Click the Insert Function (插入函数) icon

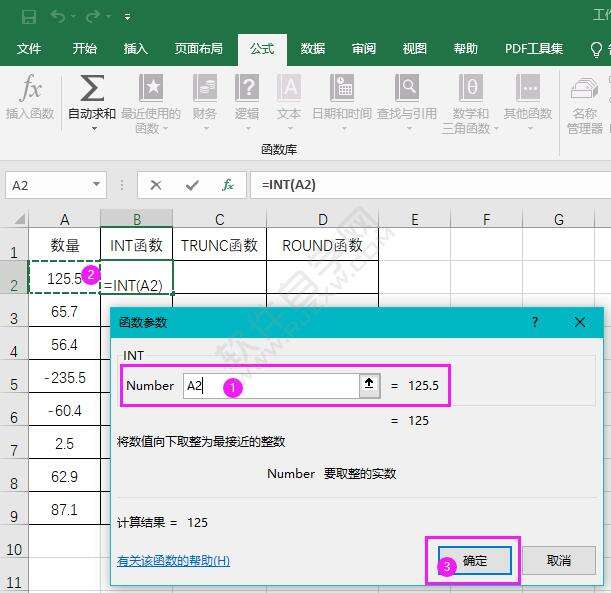30,90
